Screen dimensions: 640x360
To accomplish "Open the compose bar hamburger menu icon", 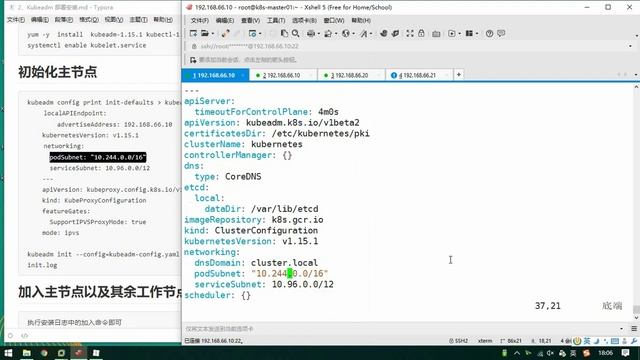I will [x=634, y=329].
